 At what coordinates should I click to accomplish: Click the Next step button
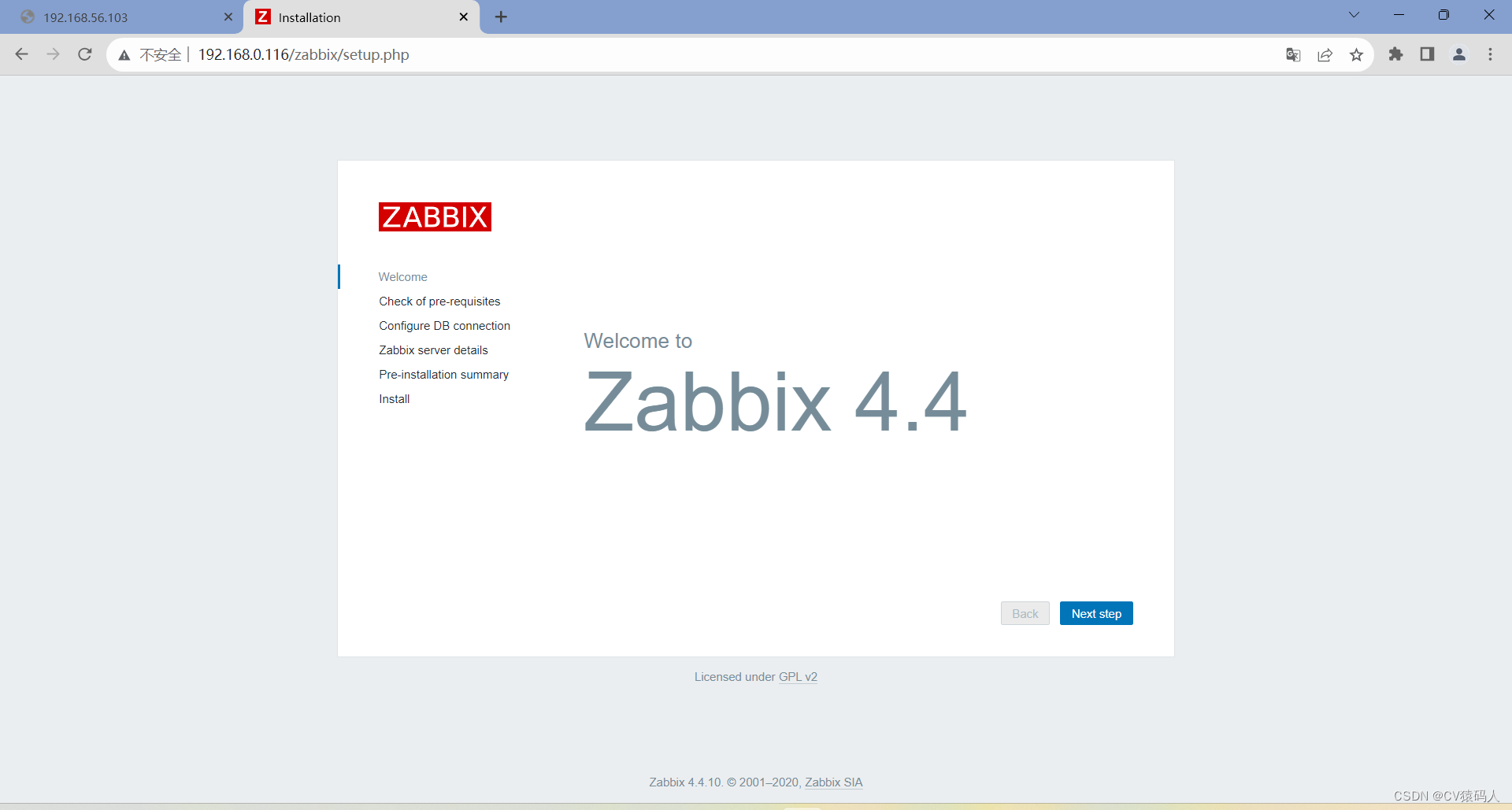pyautogui.click(x=1096, y=613)
